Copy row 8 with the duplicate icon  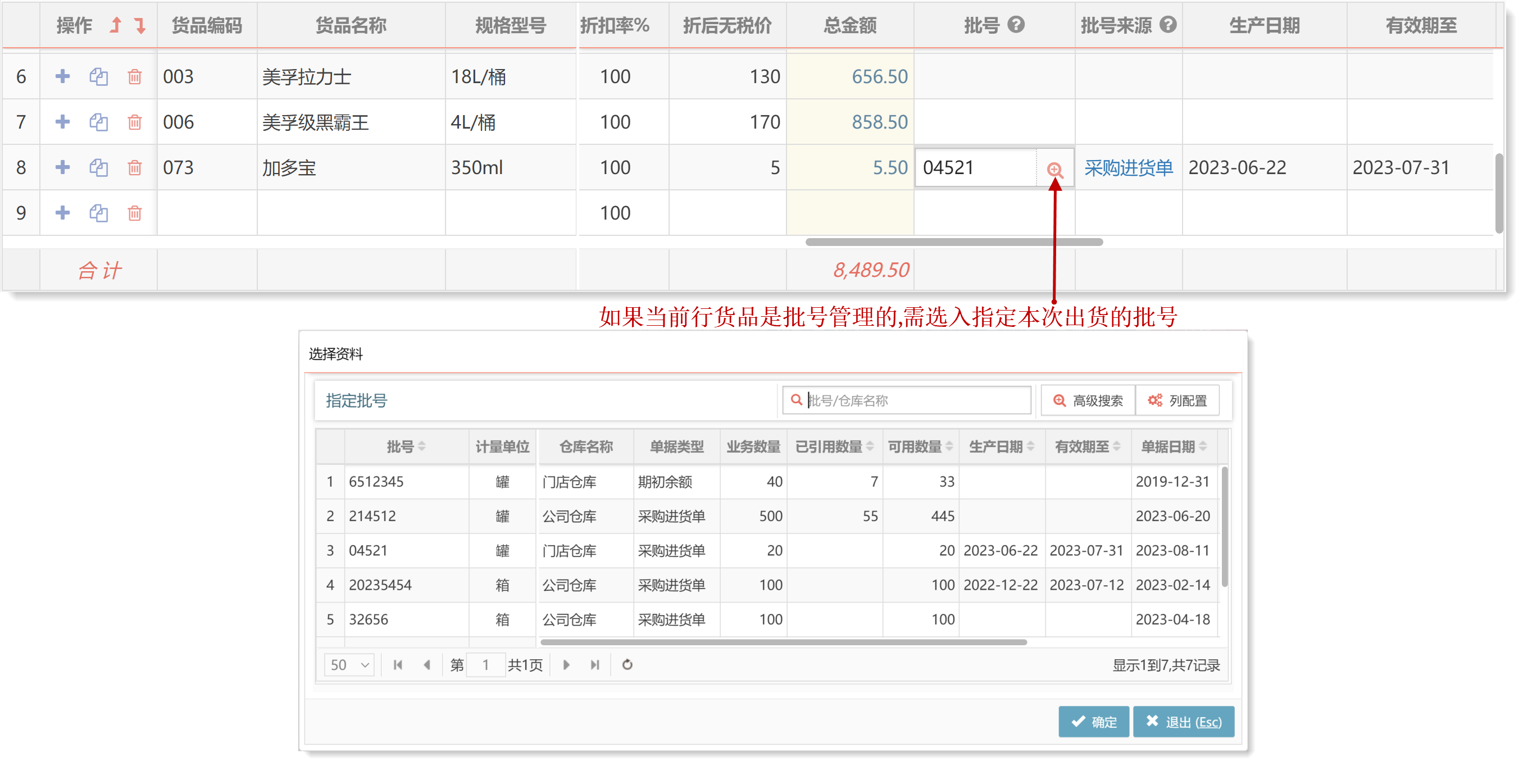click(98, 167)
